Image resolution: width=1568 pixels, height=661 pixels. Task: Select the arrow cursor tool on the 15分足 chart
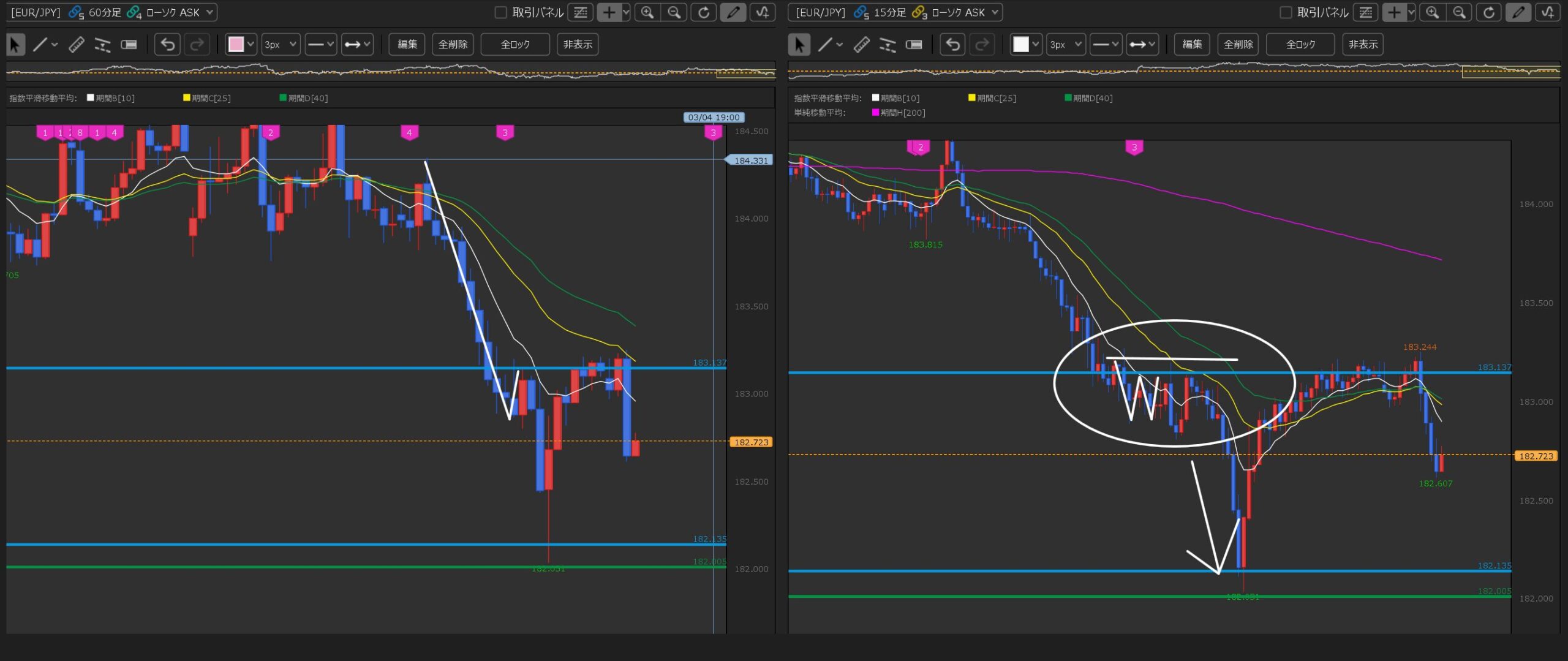coord(799,44)
